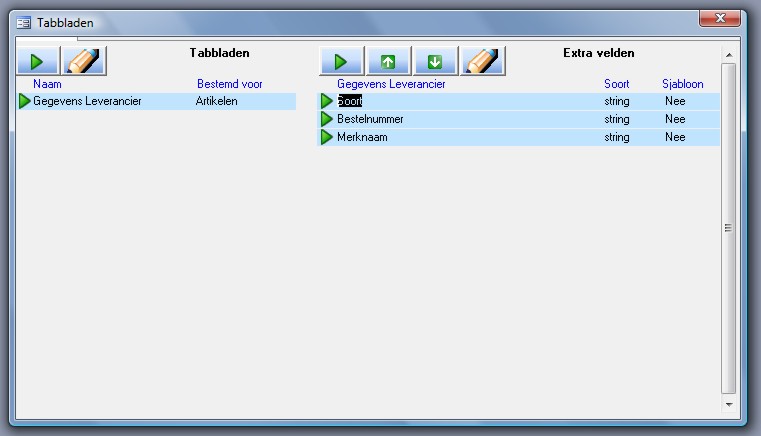
Task: Click green arrow next to Merknaam
Action: point(326,137)
